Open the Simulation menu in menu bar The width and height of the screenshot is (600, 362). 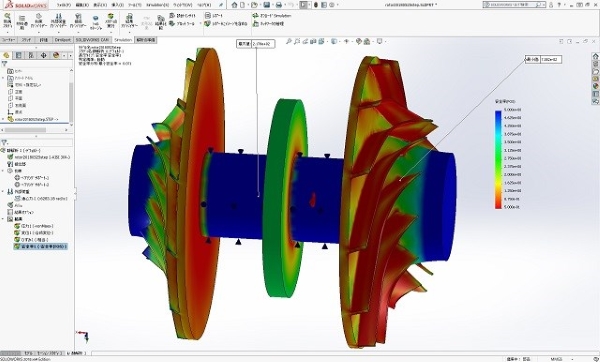pyautogui.click(x=157, y=5)
